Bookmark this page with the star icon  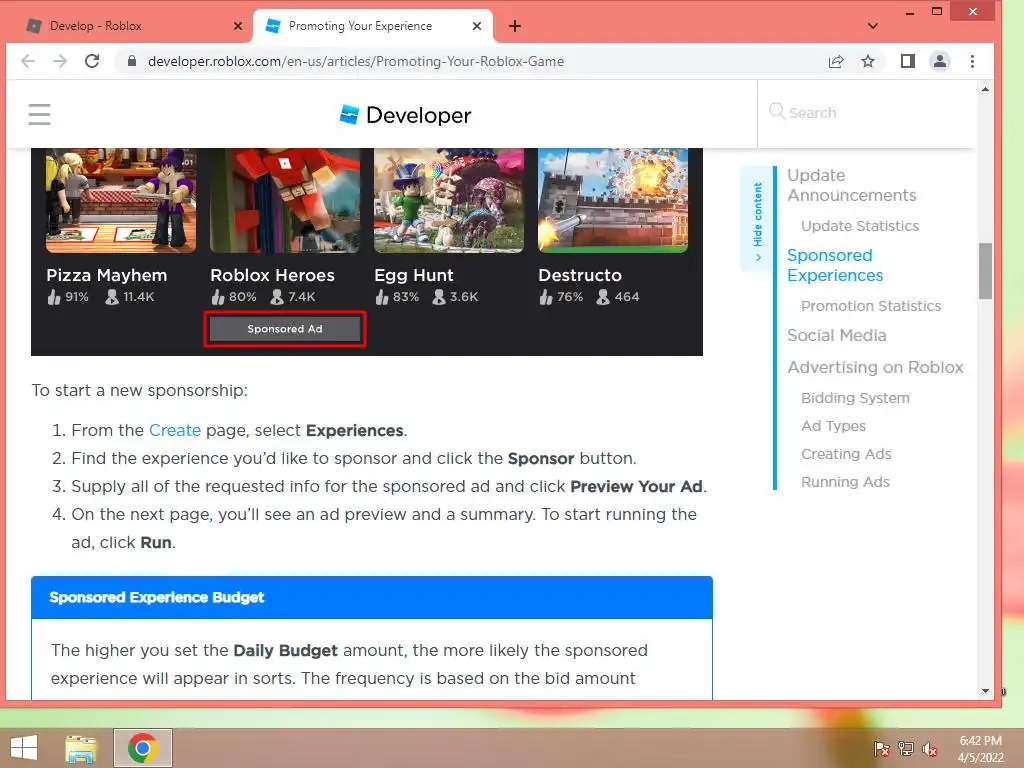click(868, 61)
